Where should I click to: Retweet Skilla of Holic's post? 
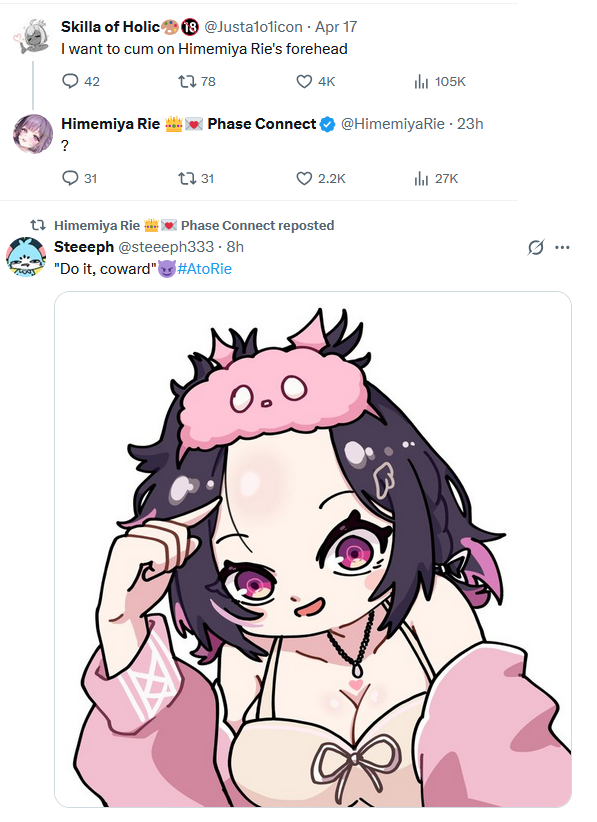197,81
